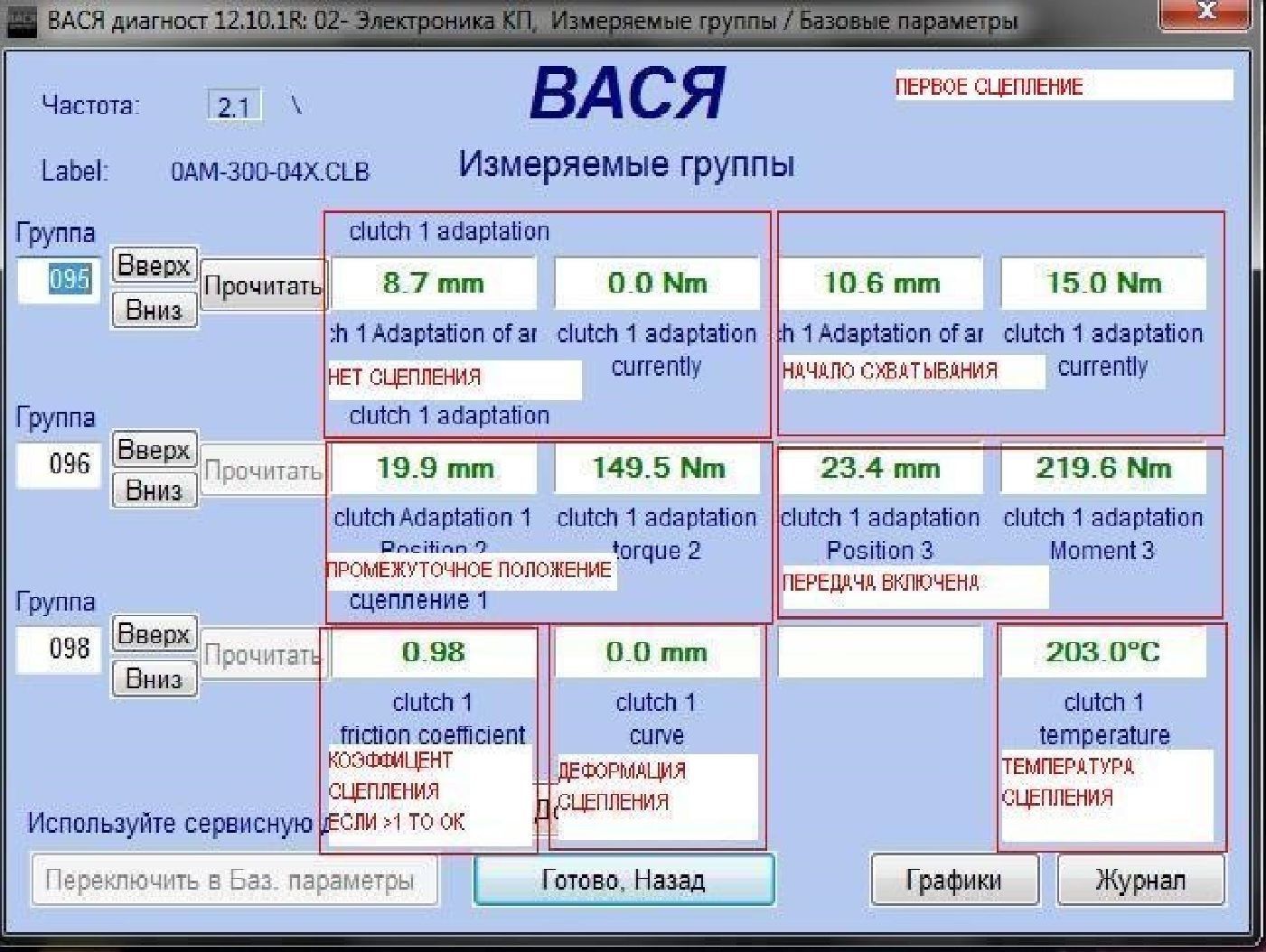Click clutch 1 adaptation torque 2 label
This screenshot has height=952, width=1266.
click(x=657, y=534)
